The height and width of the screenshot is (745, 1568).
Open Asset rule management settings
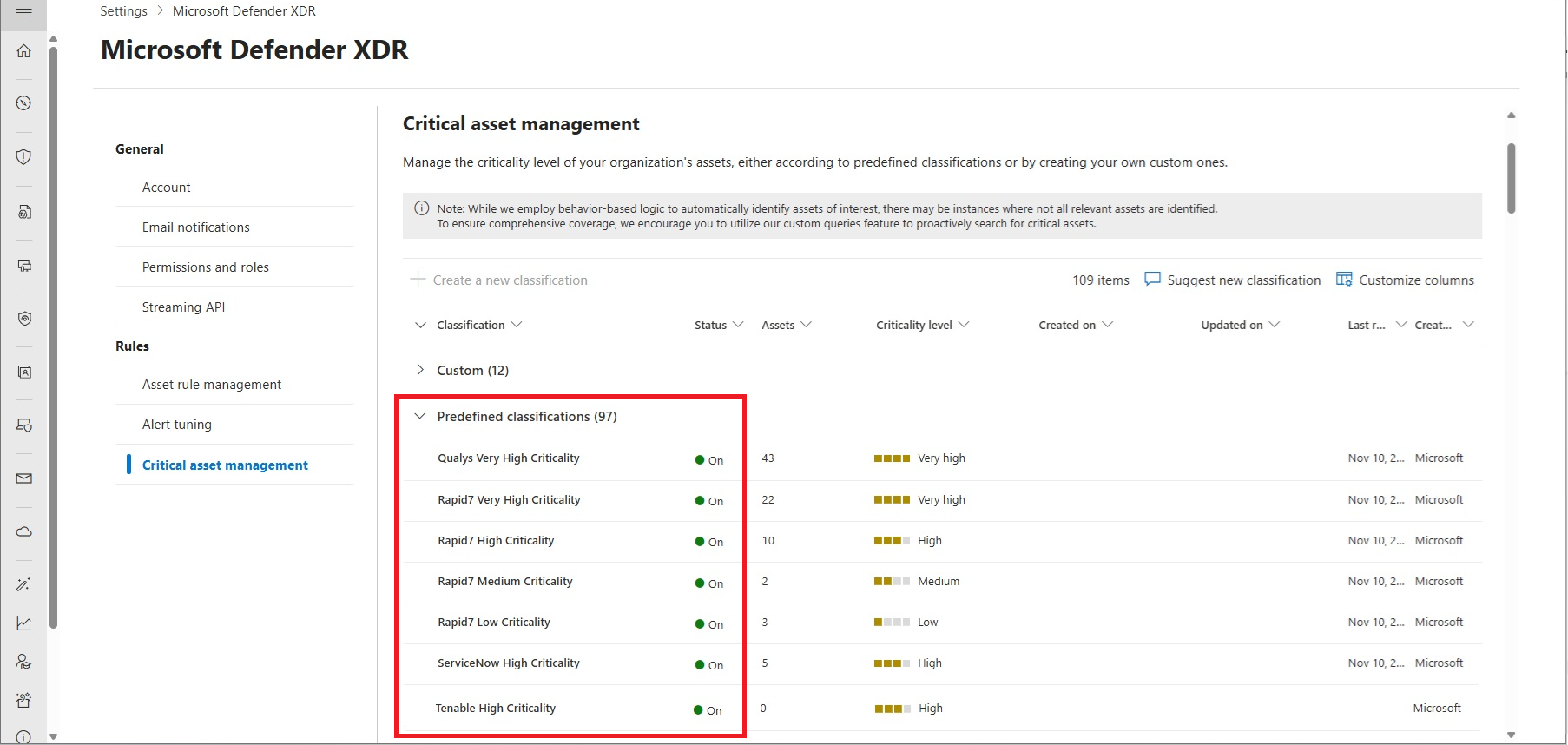pyautogui.click(x=212, y=385)
